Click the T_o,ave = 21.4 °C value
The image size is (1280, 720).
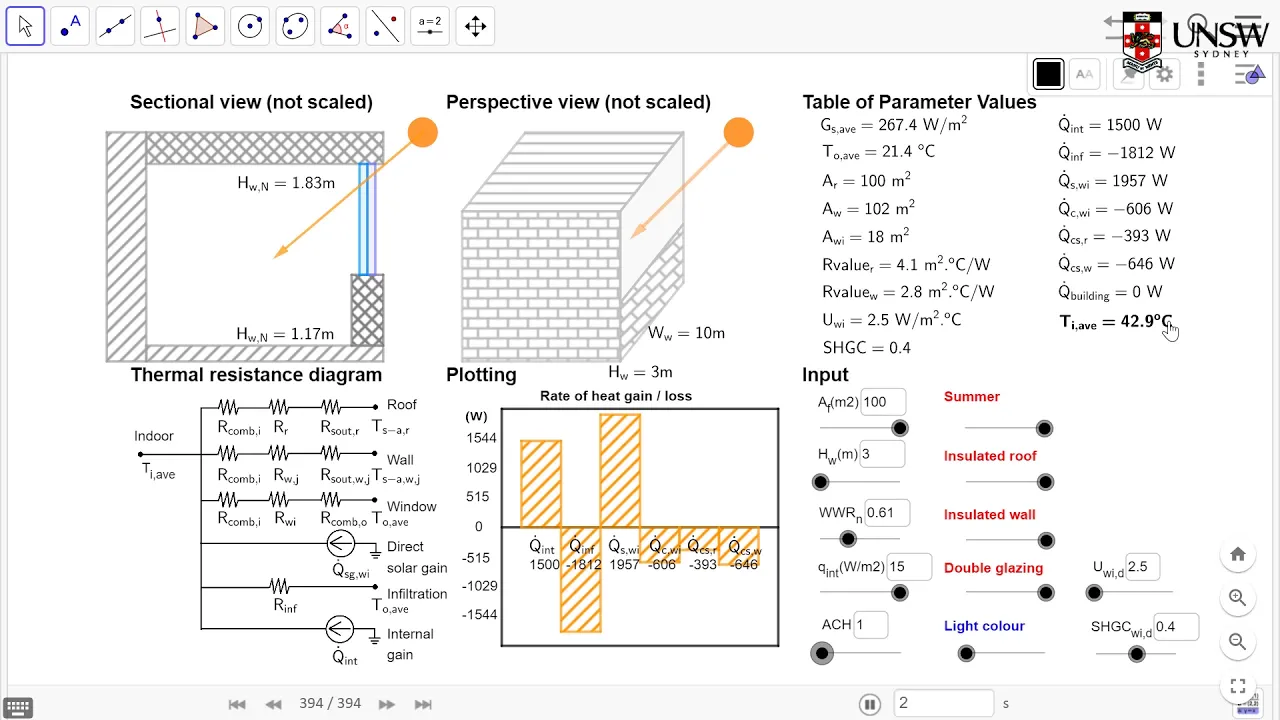(879, 152)
